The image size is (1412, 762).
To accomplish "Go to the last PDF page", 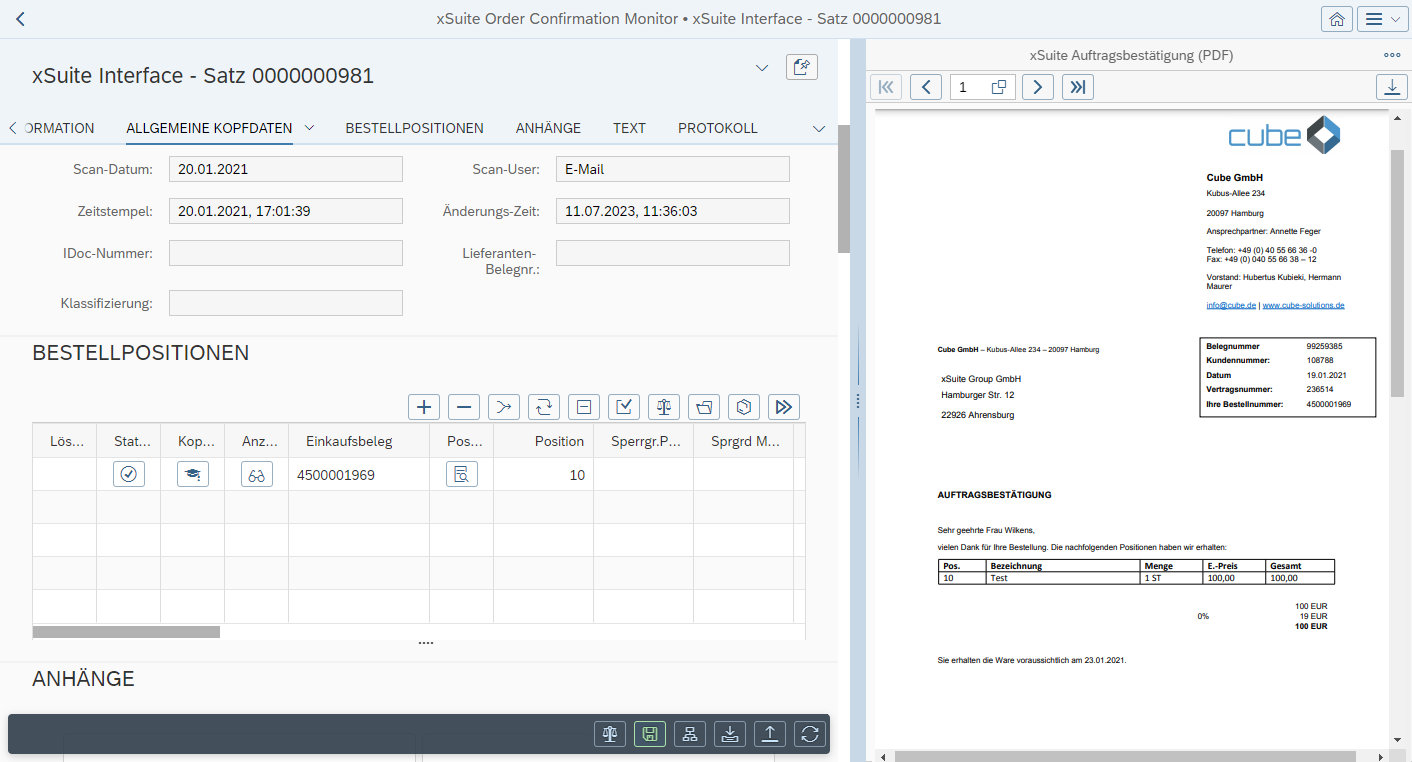I will point(1077,87).
